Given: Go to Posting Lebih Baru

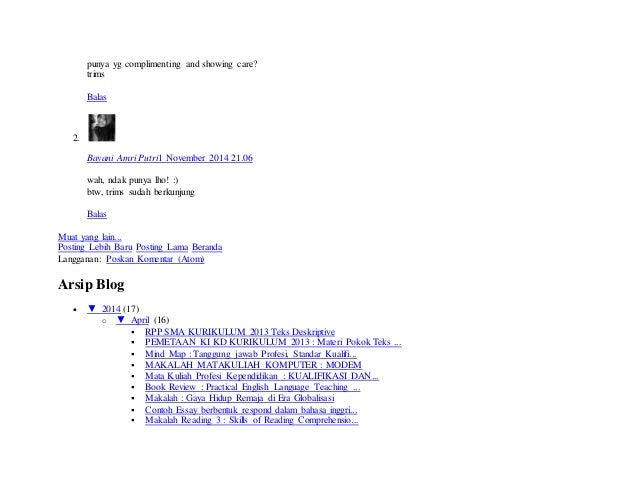Looking at the screenshot, I should pyautogui.click(x=95, y=247).
